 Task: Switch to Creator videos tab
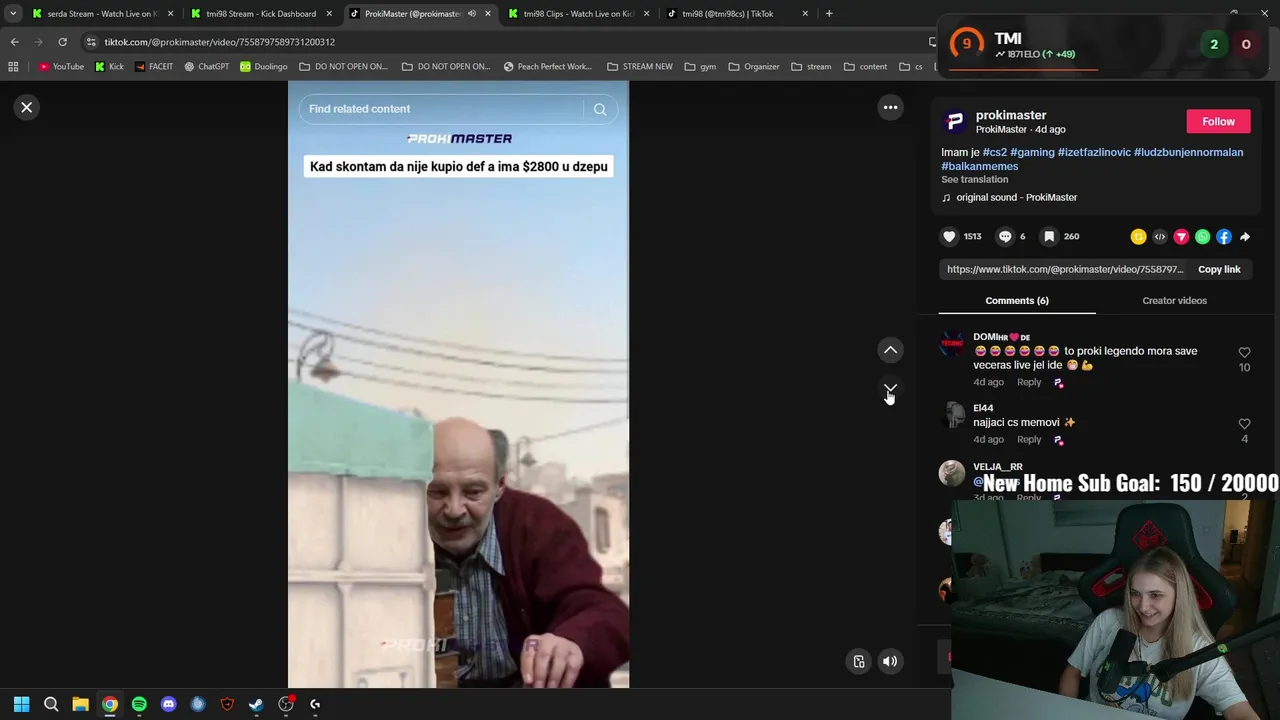(x=1174, y=300)
